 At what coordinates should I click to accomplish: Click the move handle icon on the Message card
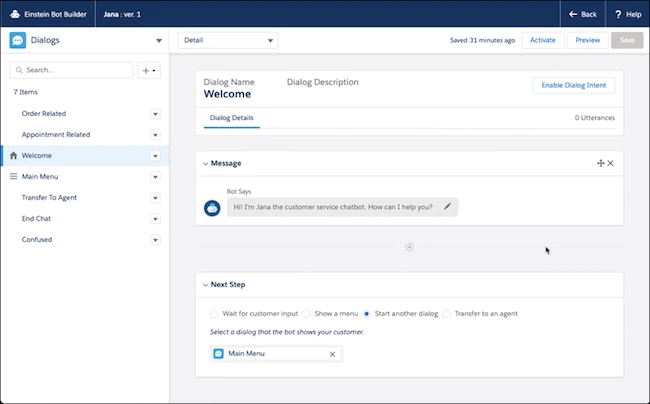600,163
